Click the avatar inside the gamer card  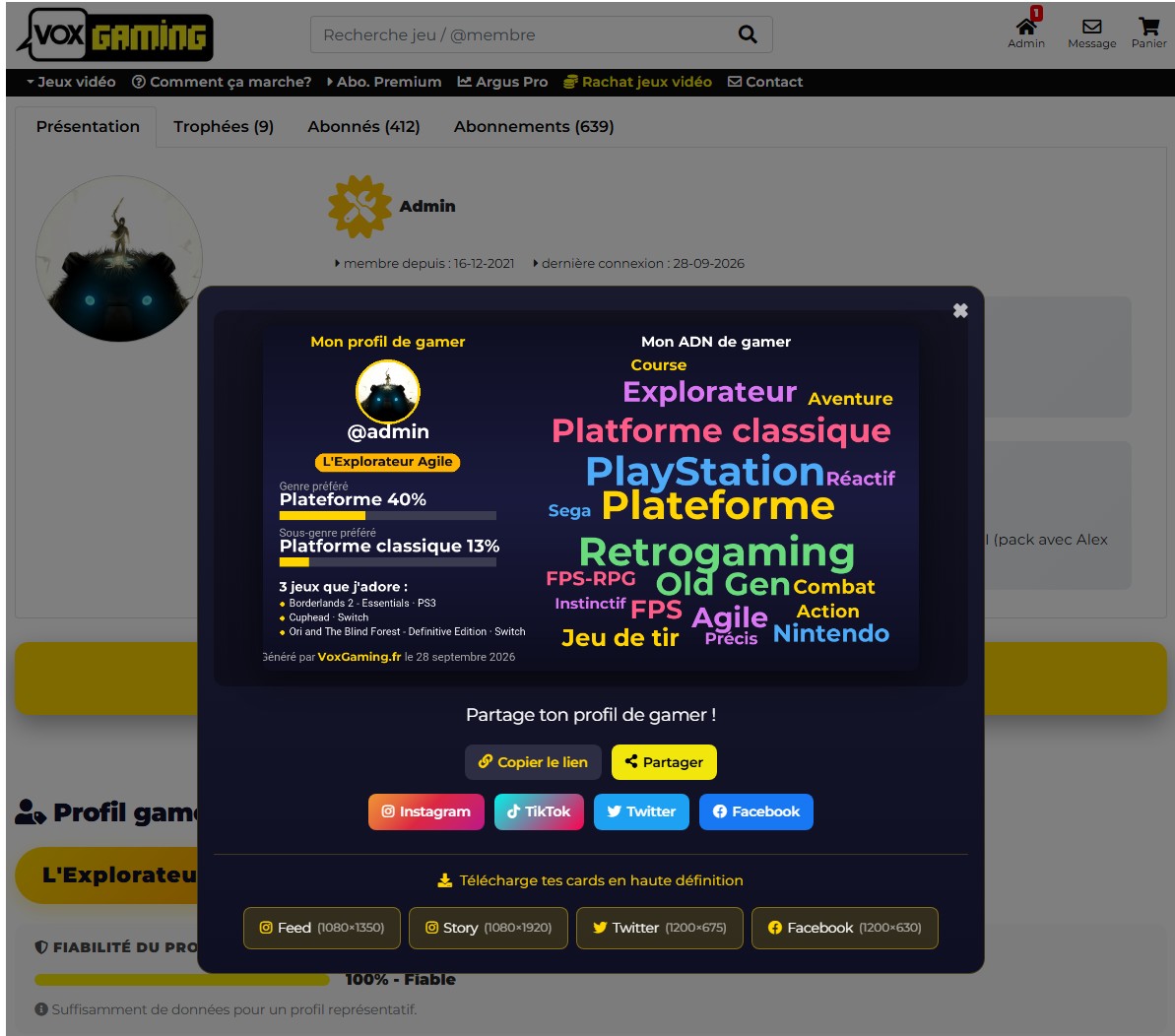[x=387, y=392]
